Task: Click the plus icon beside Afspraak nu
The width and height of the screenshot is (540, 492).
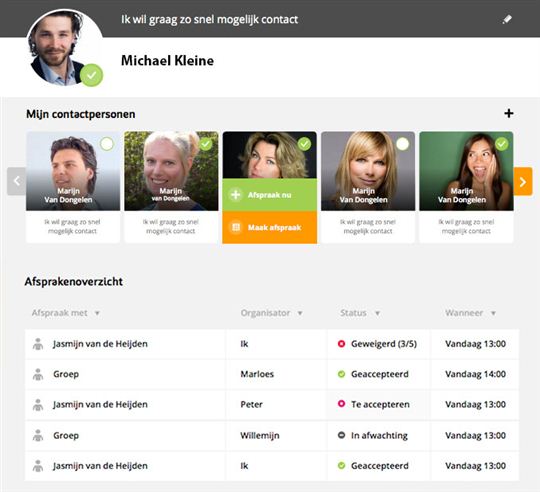Action: point(236,195)
